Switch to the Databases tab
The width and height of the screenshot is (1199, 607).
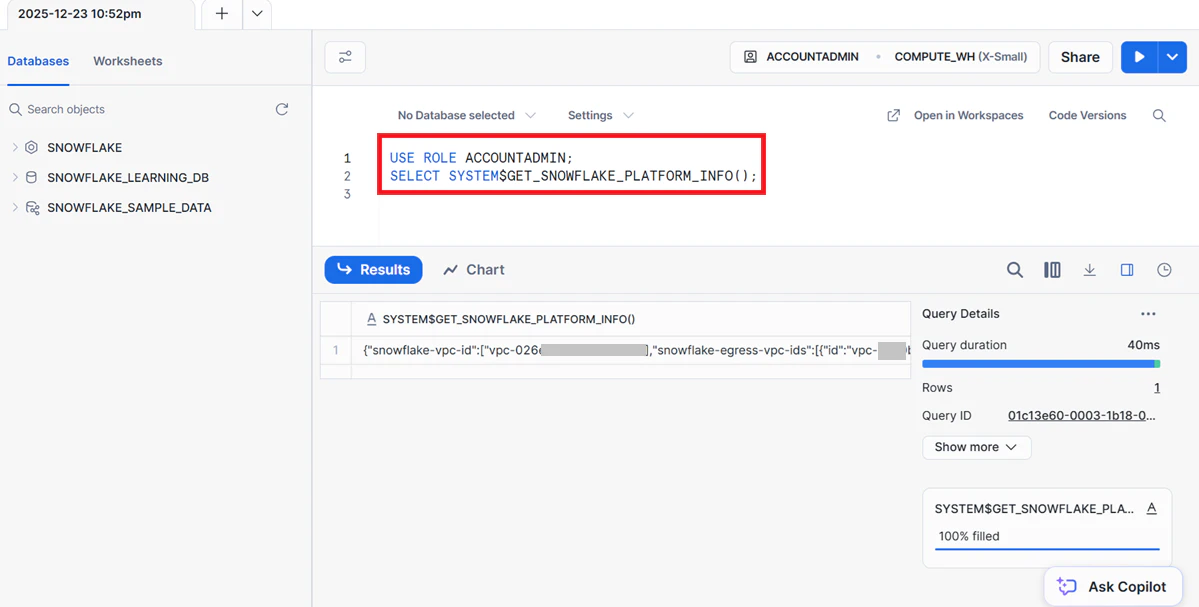[38, 61]
